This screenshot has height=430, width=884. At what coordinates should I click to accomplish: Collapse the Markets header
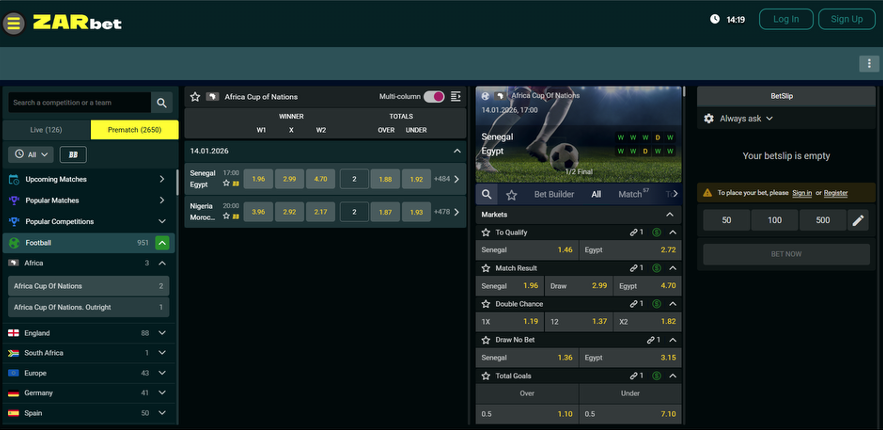[x=670, y=215]
